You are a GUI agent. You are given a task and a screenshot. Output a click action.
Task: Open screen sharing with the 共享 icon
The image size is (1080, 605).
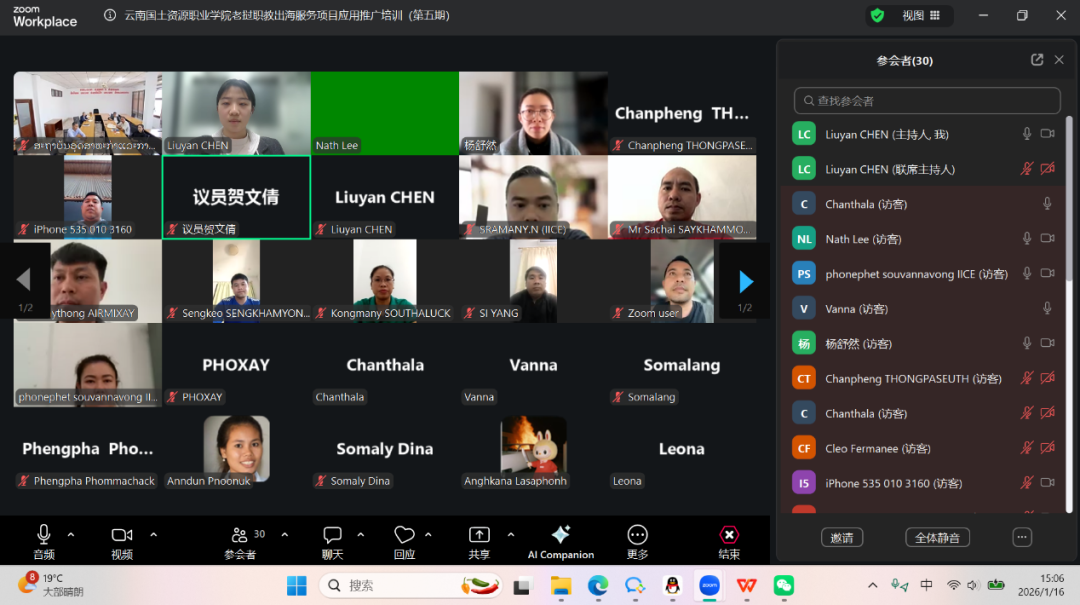[x=479, y=535]
